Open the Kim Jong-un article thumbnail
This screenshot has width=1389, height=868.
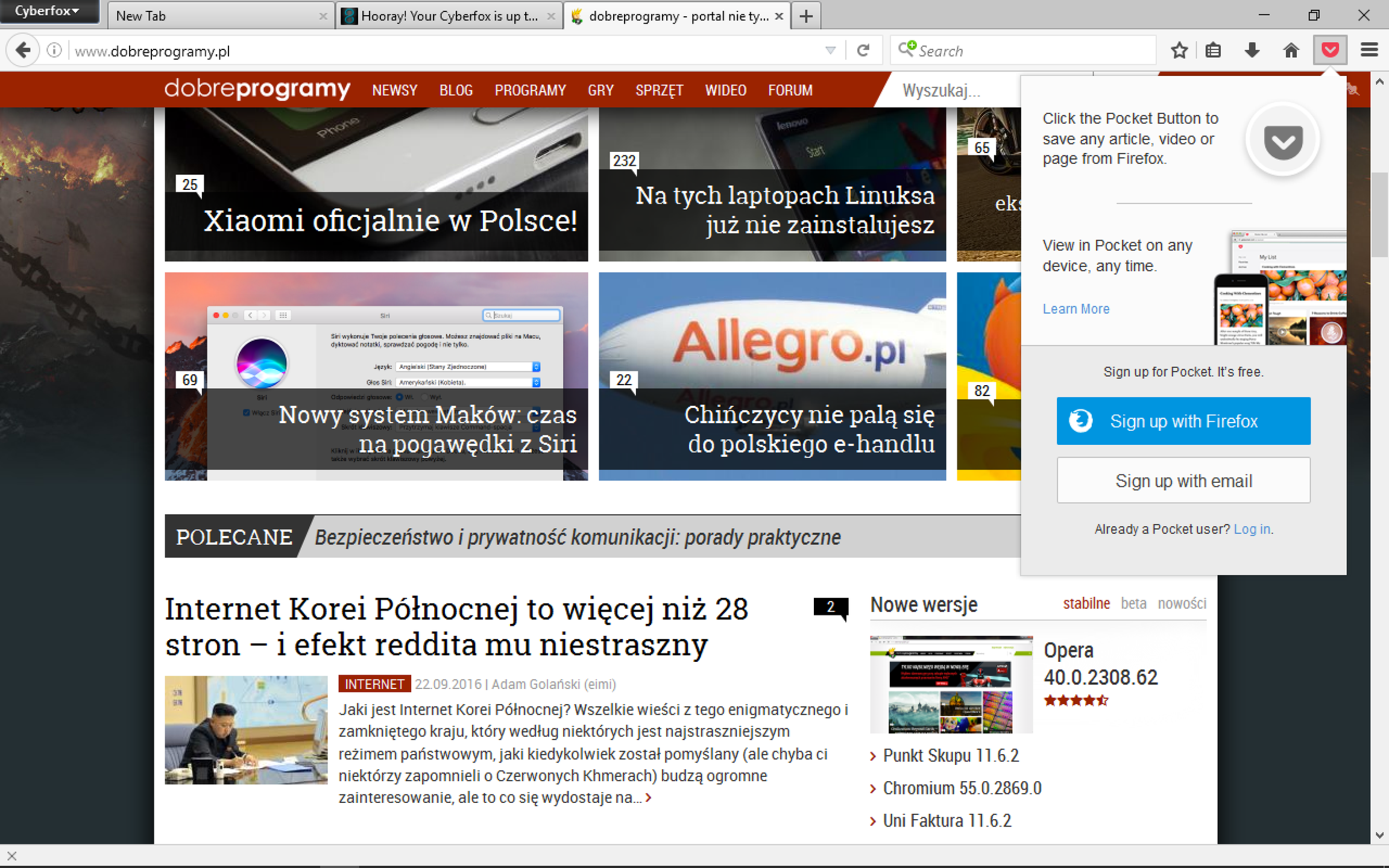click(x=246, y=729)
